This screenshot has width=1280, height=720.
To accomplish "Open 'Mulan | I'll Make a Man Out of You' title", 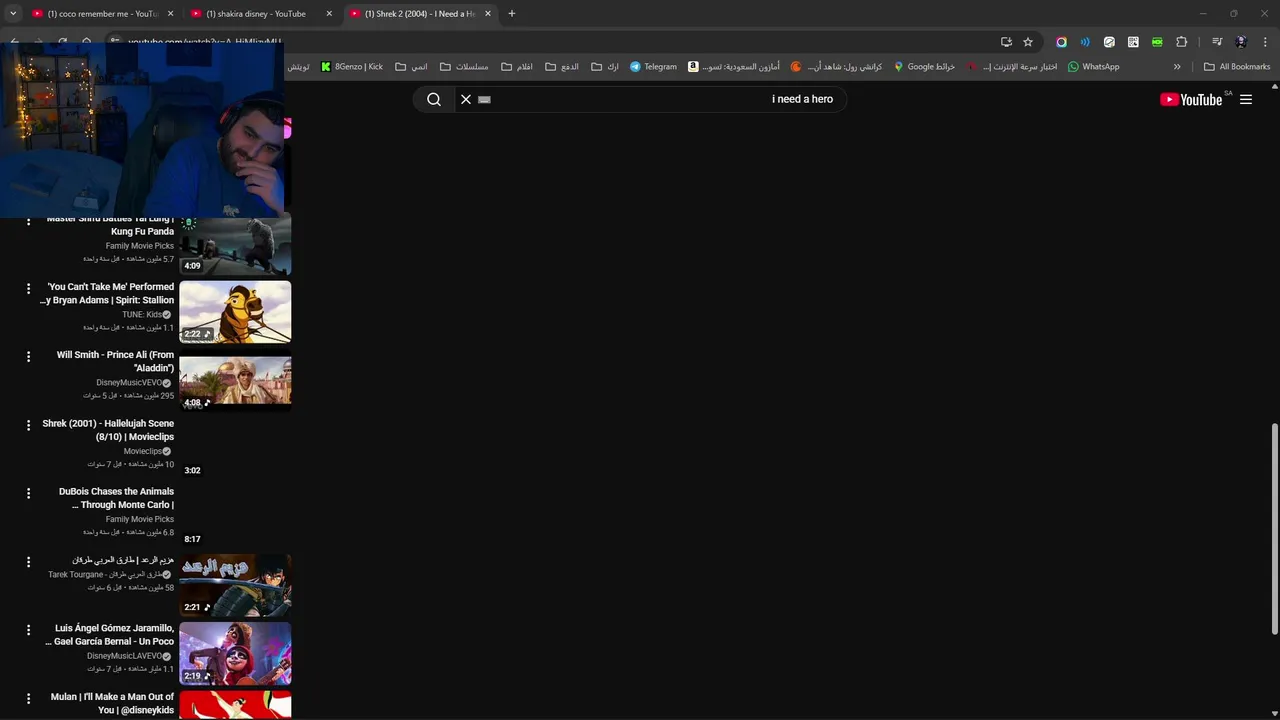I will pyautogui.click(x=112, y=703).
